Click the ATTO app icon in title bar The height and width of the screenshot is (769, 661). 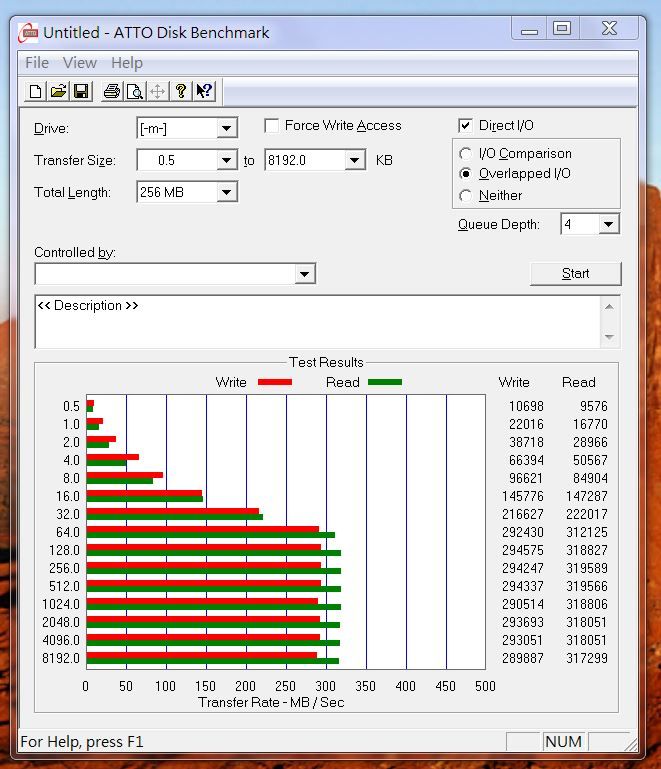28,33
